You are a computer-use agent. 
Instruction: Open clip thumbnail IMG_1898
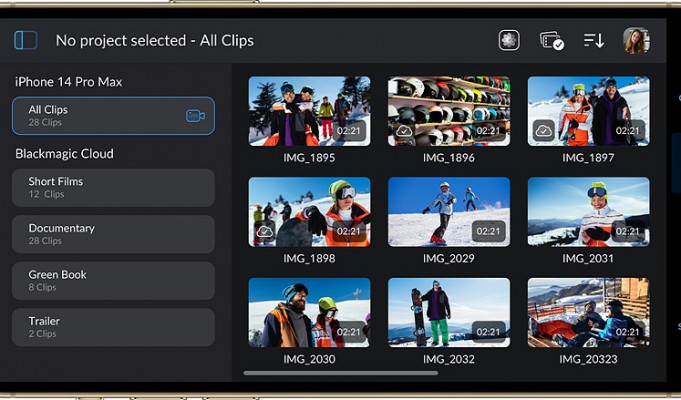[309, 212]
